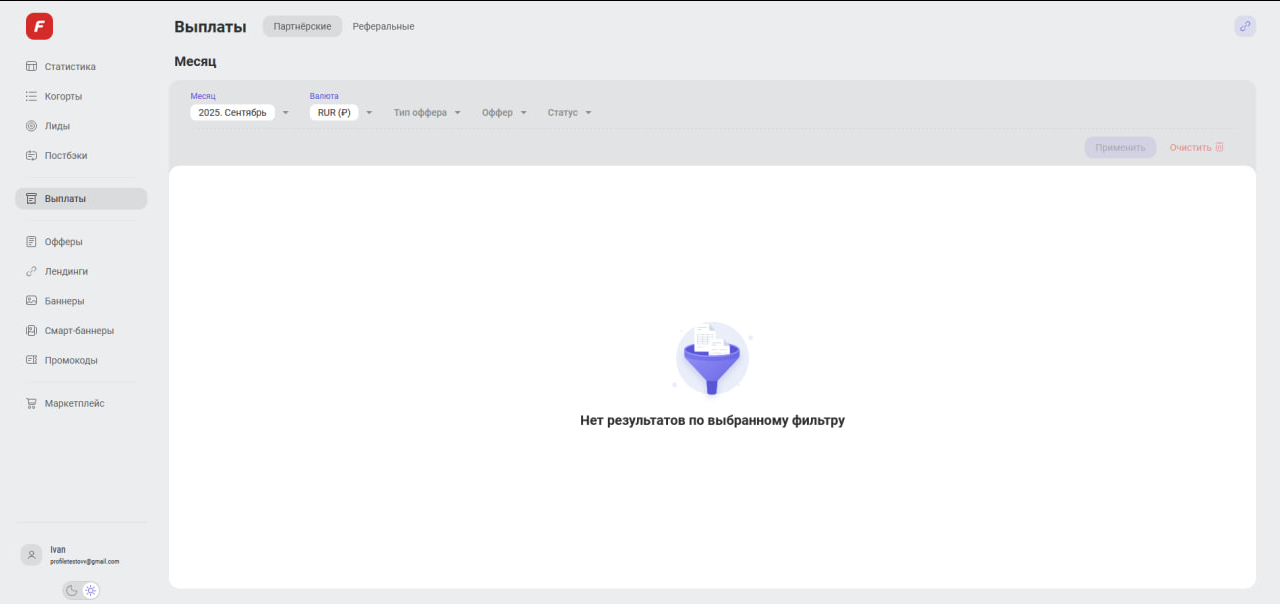
Task: Switch to dark theme moon toggle
Action: (x=72, y=591)
